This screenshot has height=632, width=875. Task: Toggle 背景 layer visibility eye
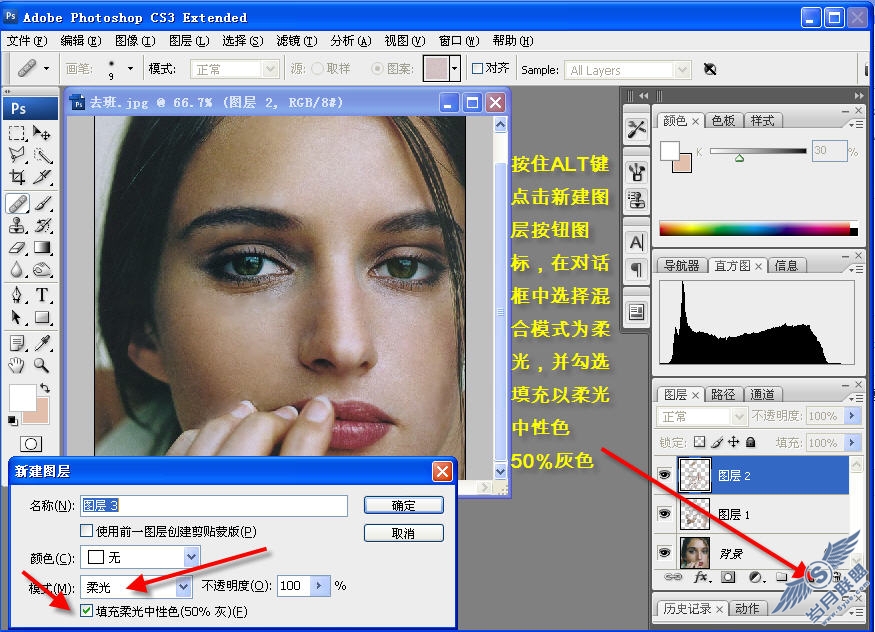664,552
